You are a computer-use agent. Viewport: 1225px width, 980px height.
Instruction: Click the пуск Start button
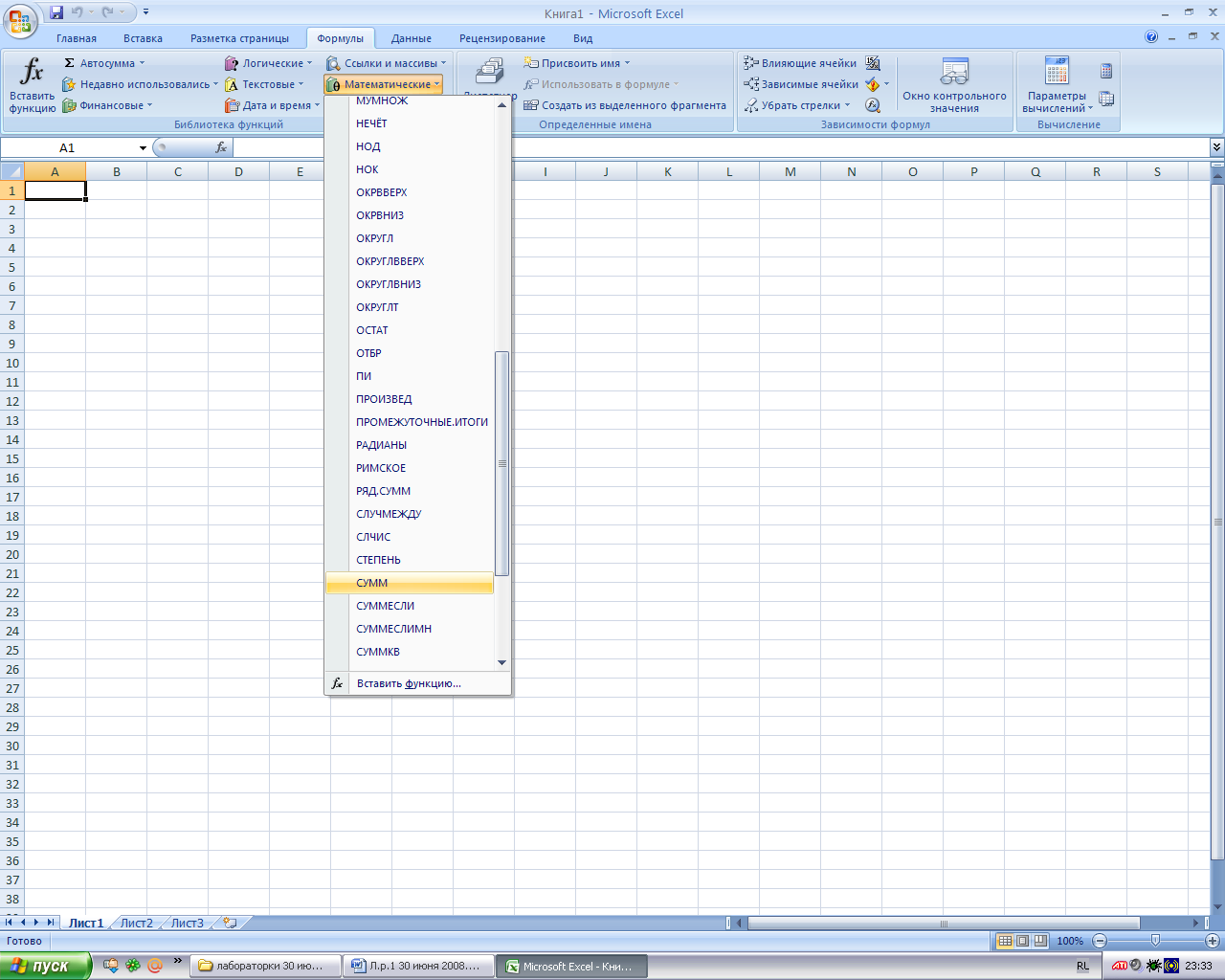46,966
